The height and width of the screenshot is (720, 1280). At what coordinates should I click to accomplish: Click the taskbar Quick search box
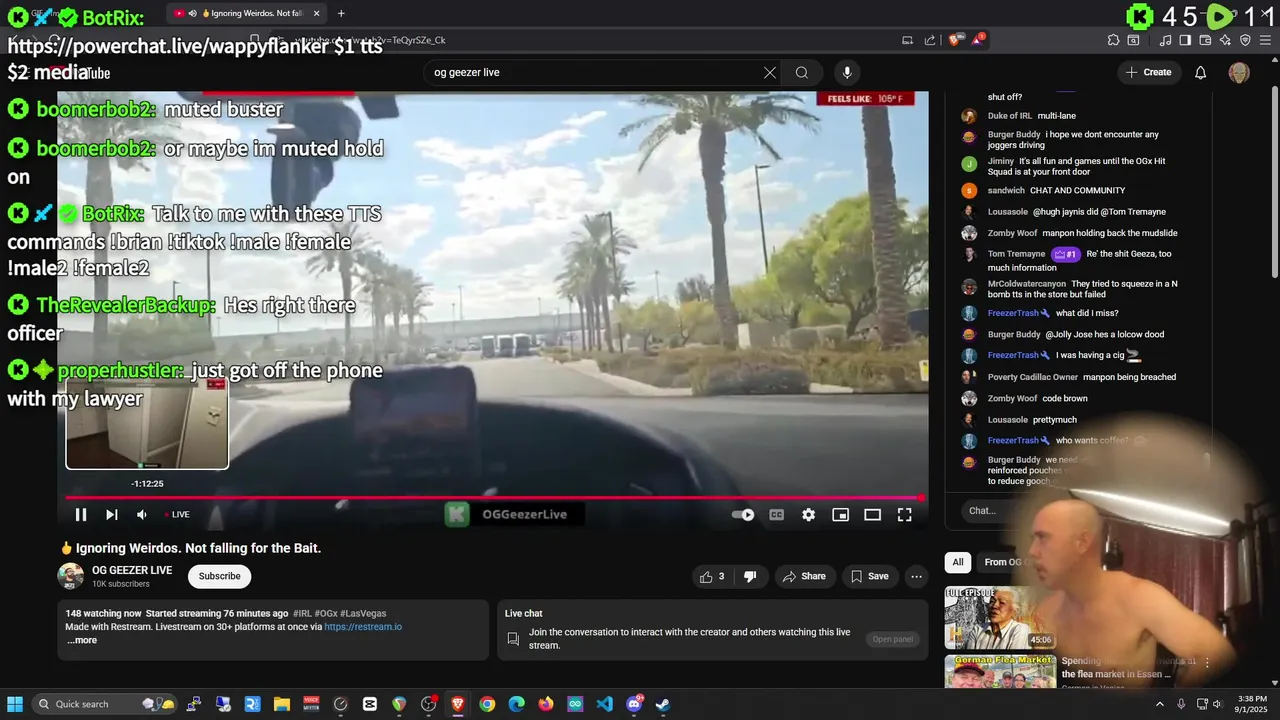coord(104,704)
